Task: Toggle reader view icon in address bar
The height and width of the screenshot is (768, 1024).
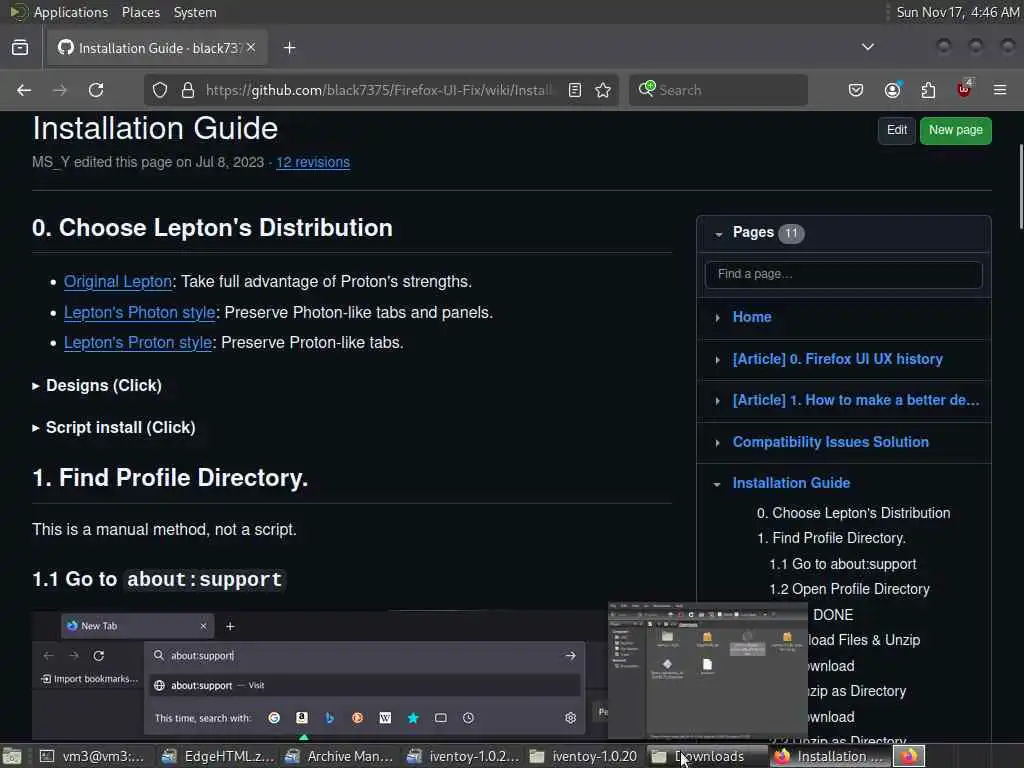Action: coord(575,90)
